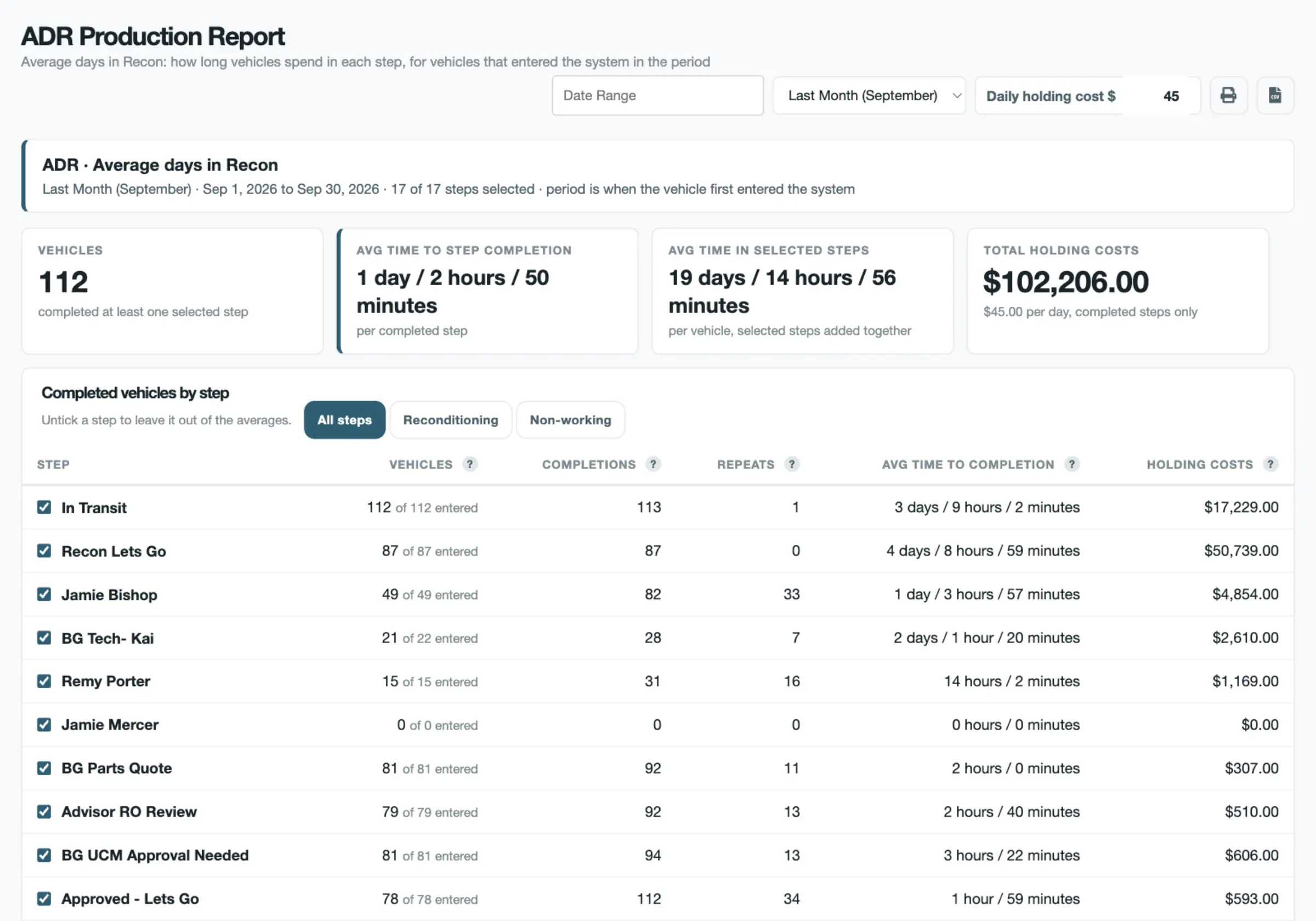The width and height of the screenshot is (1316, 921).
Task: Open the Repeats column help icon
Action: pos(792,464)
